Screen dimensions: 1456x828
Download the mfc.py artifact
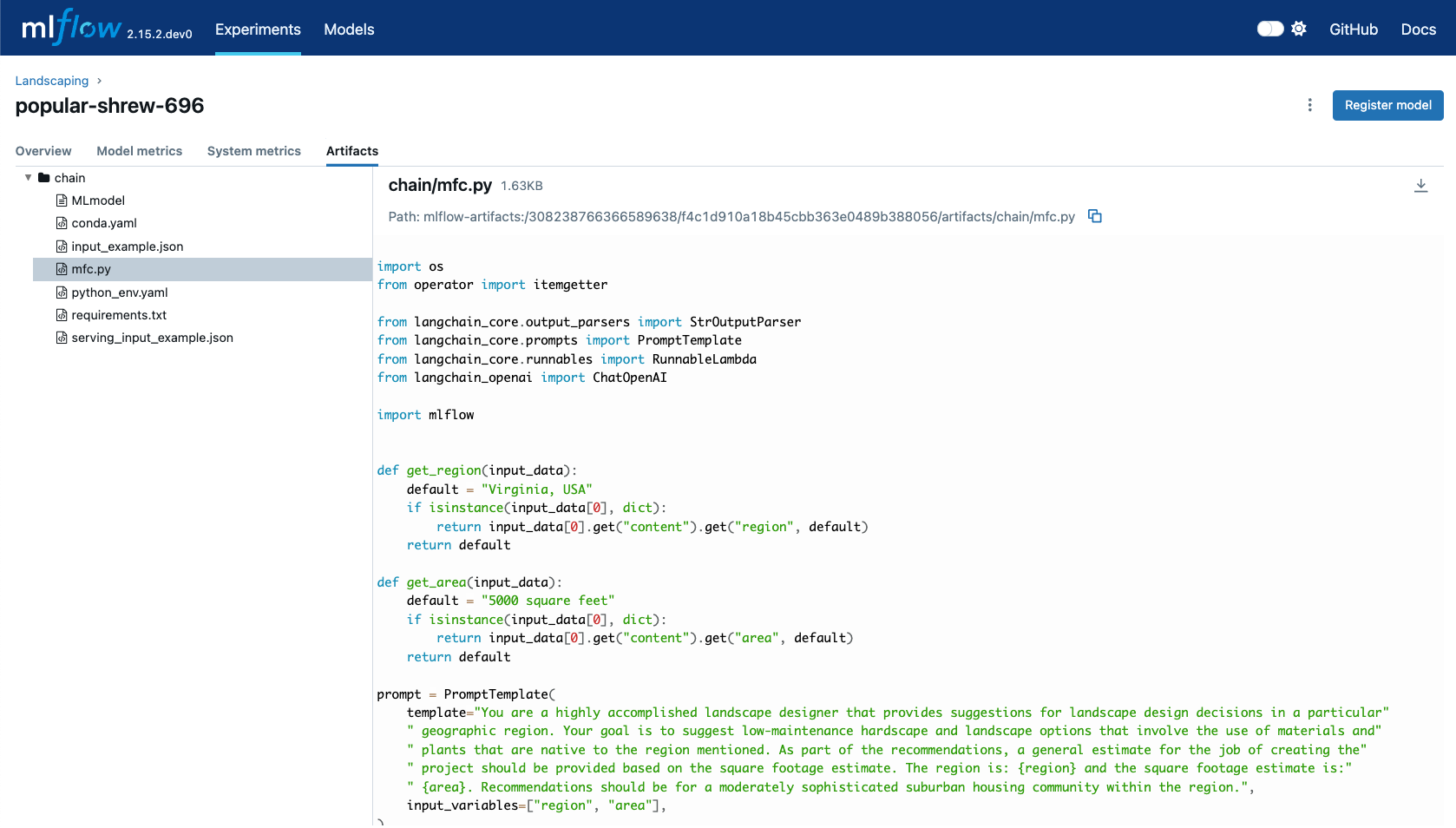(x=1420, y=185)
